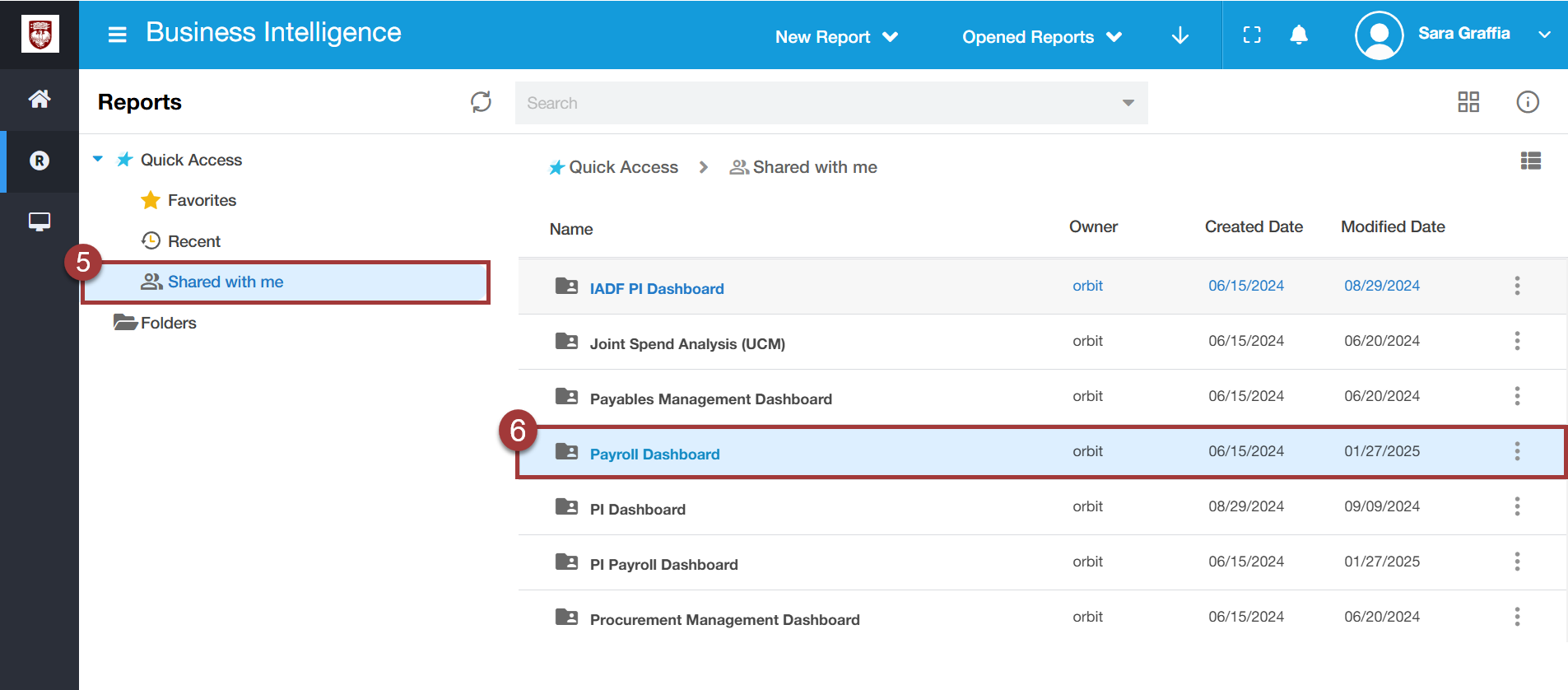Click owner orbit in IADF PI Dashboard row
The height and width of the screenshot is (690, 1568).
(1087, 286)
